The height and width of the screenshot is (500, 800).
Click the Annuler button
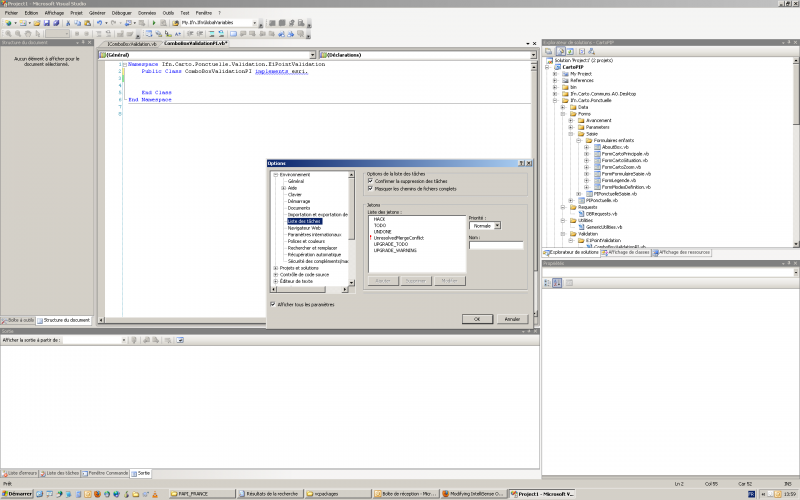click(511, 318)
